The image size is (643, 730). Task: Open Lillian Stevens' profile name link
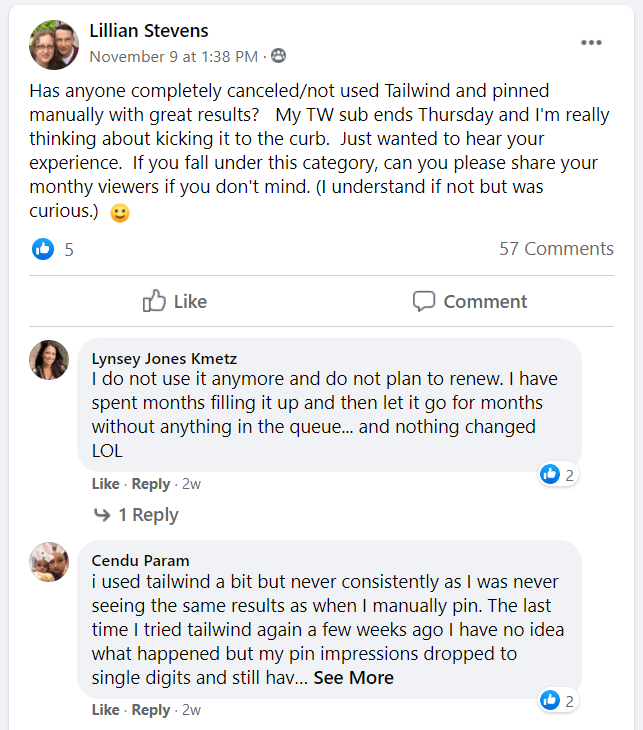[x=149, y=31]
